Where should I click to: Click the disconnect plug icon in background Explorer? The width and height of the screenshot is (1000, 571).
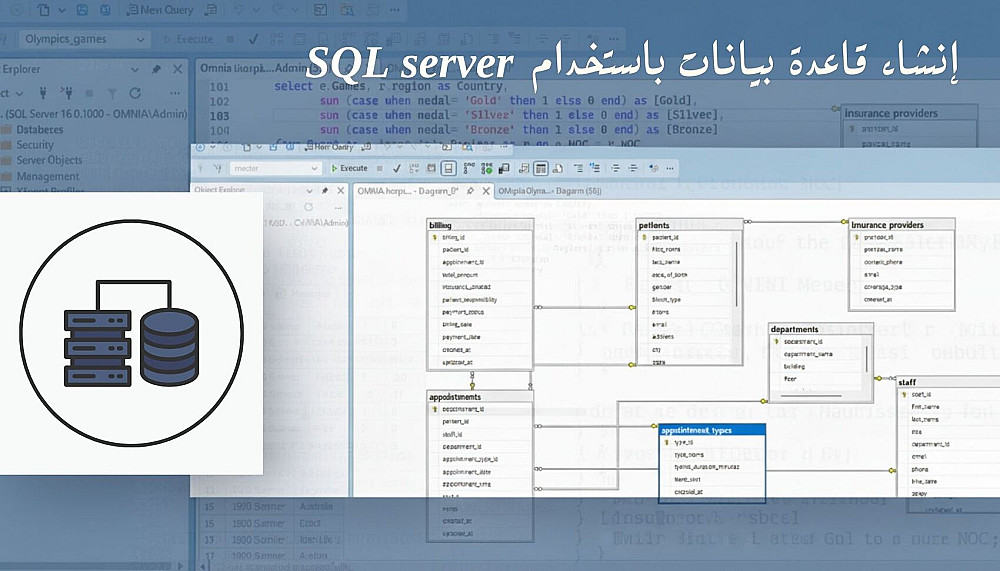pyautogui.click(x=66, y=93)
